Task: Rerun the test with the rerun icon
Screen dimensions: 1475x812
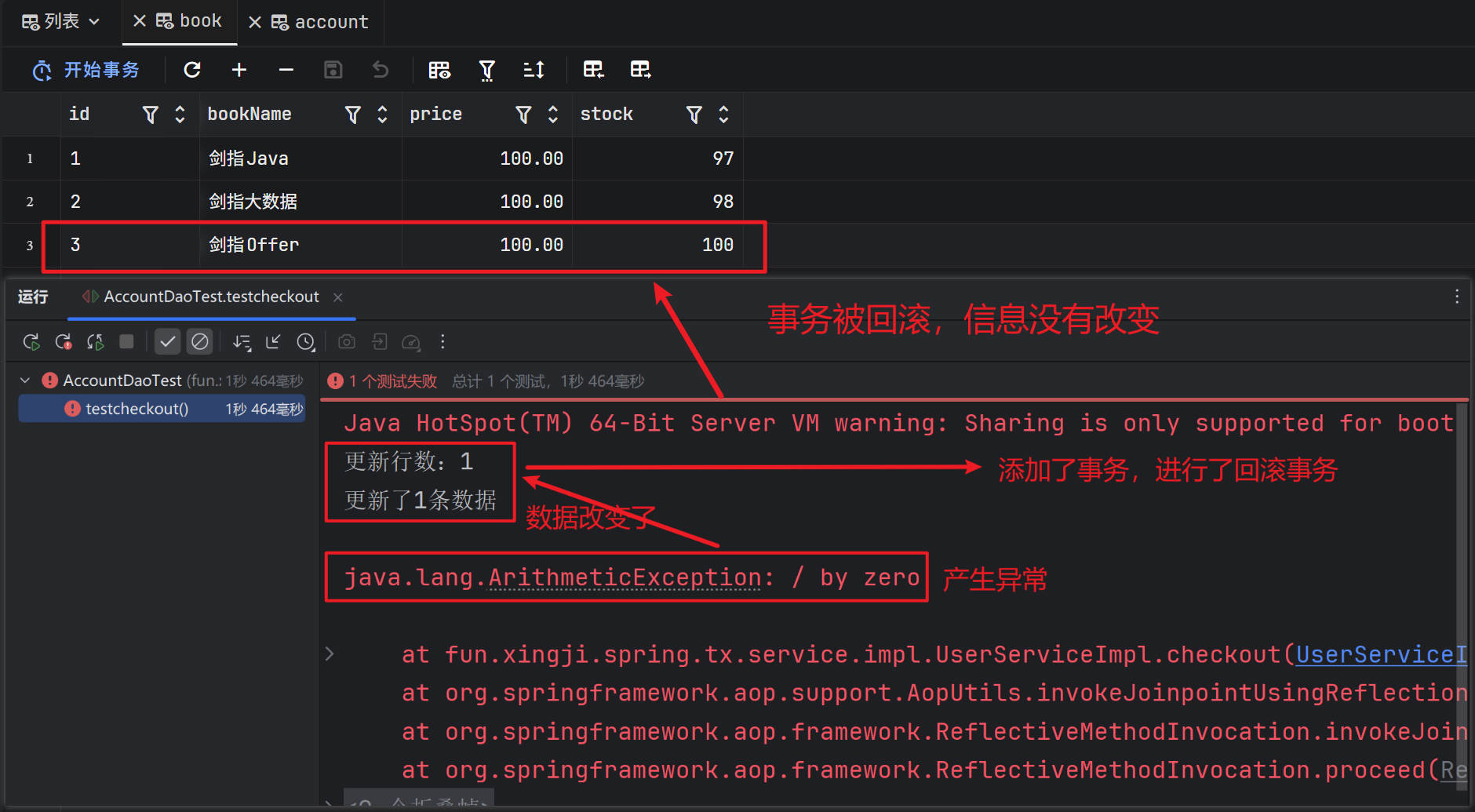Action: pos(31,342)
